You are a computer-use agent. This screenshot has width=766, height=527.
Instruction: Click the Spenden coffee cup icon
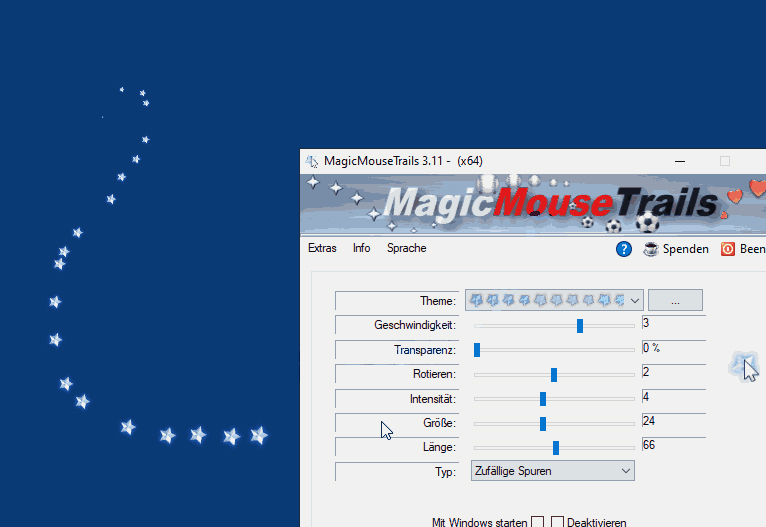pyautogui.click(x=651, y=249)
